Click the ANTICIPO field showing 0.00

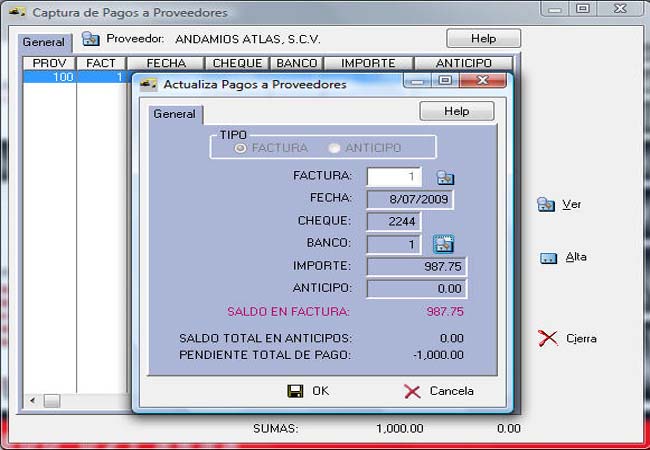tap(417, 289)
